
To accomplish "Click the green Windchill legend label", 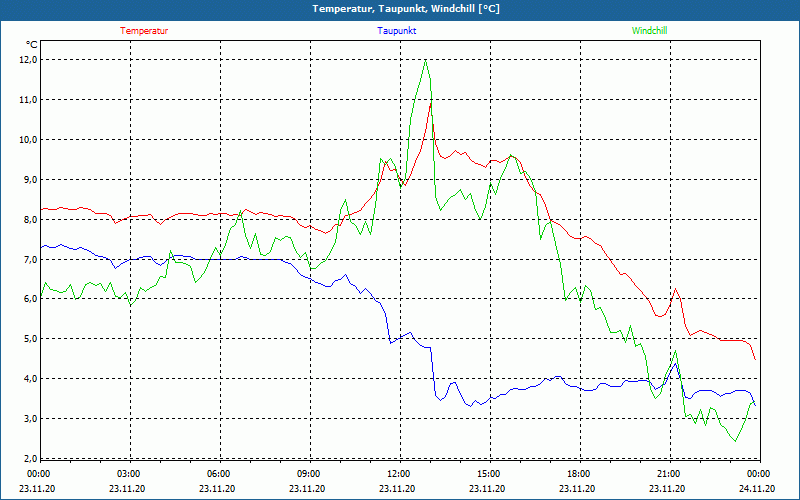I will pos(650,30).
